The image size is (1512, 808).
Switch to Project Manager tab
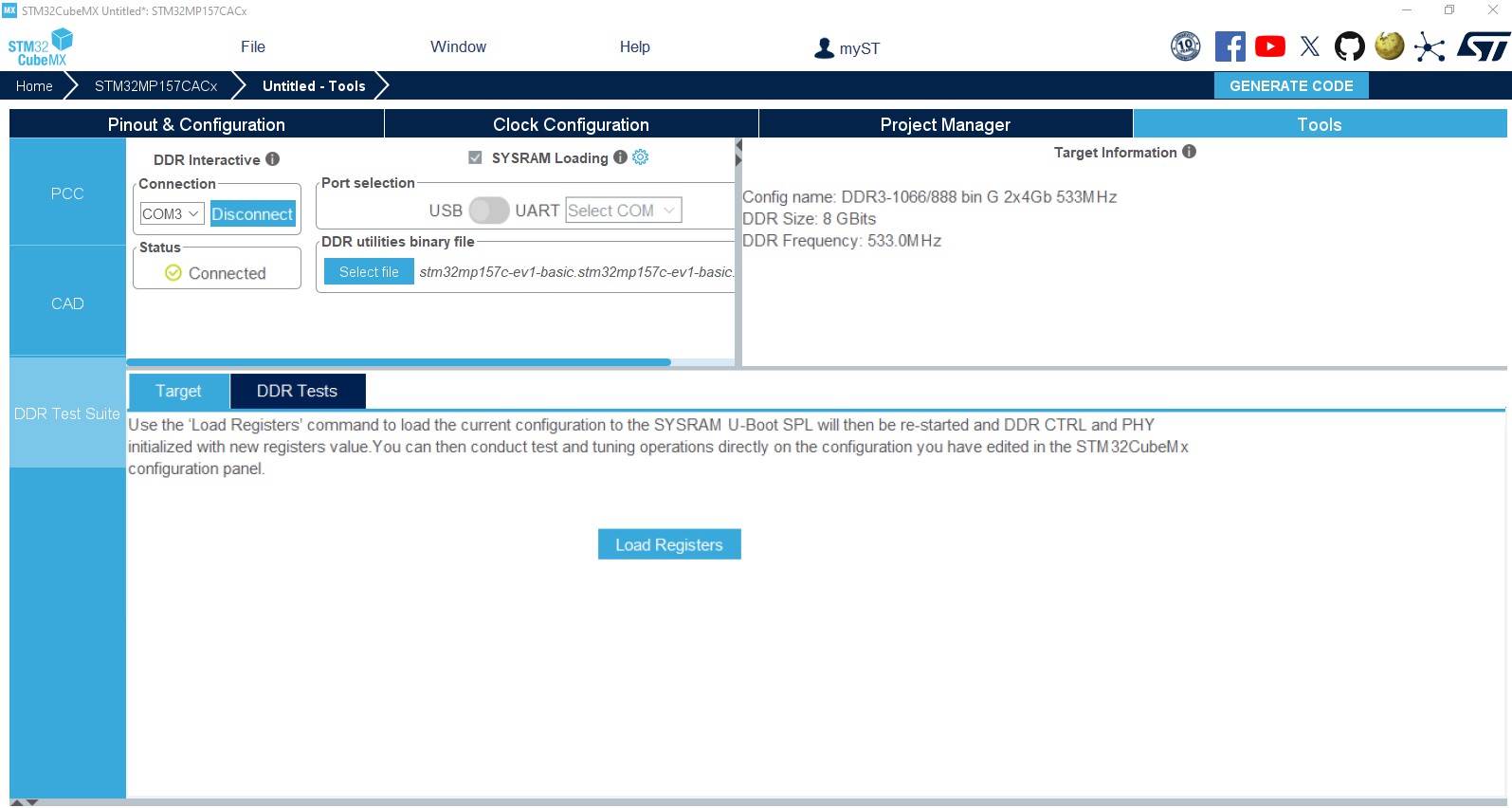pyautogui.click(x=945, y=124)
